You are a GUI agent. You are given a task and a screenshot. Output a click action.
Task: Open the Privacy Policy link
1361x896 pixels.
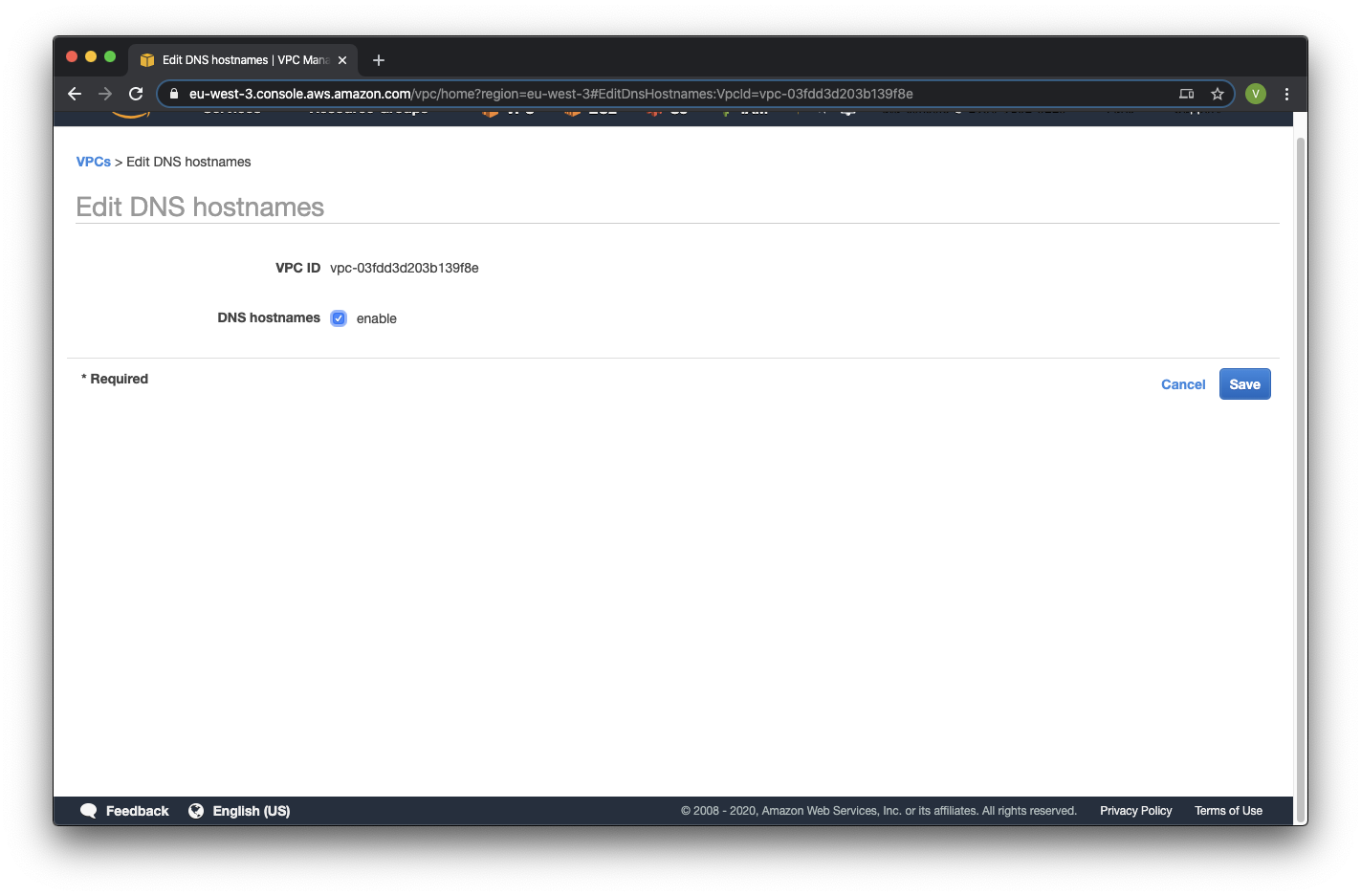(x=1135, y=811)
